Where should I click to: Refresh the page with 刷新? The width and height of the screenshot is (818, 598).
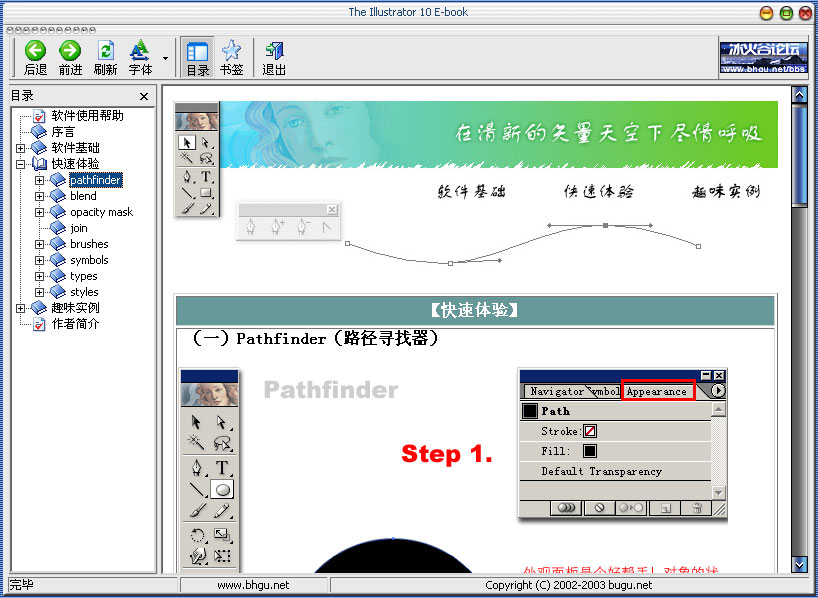tap(105, 58)
